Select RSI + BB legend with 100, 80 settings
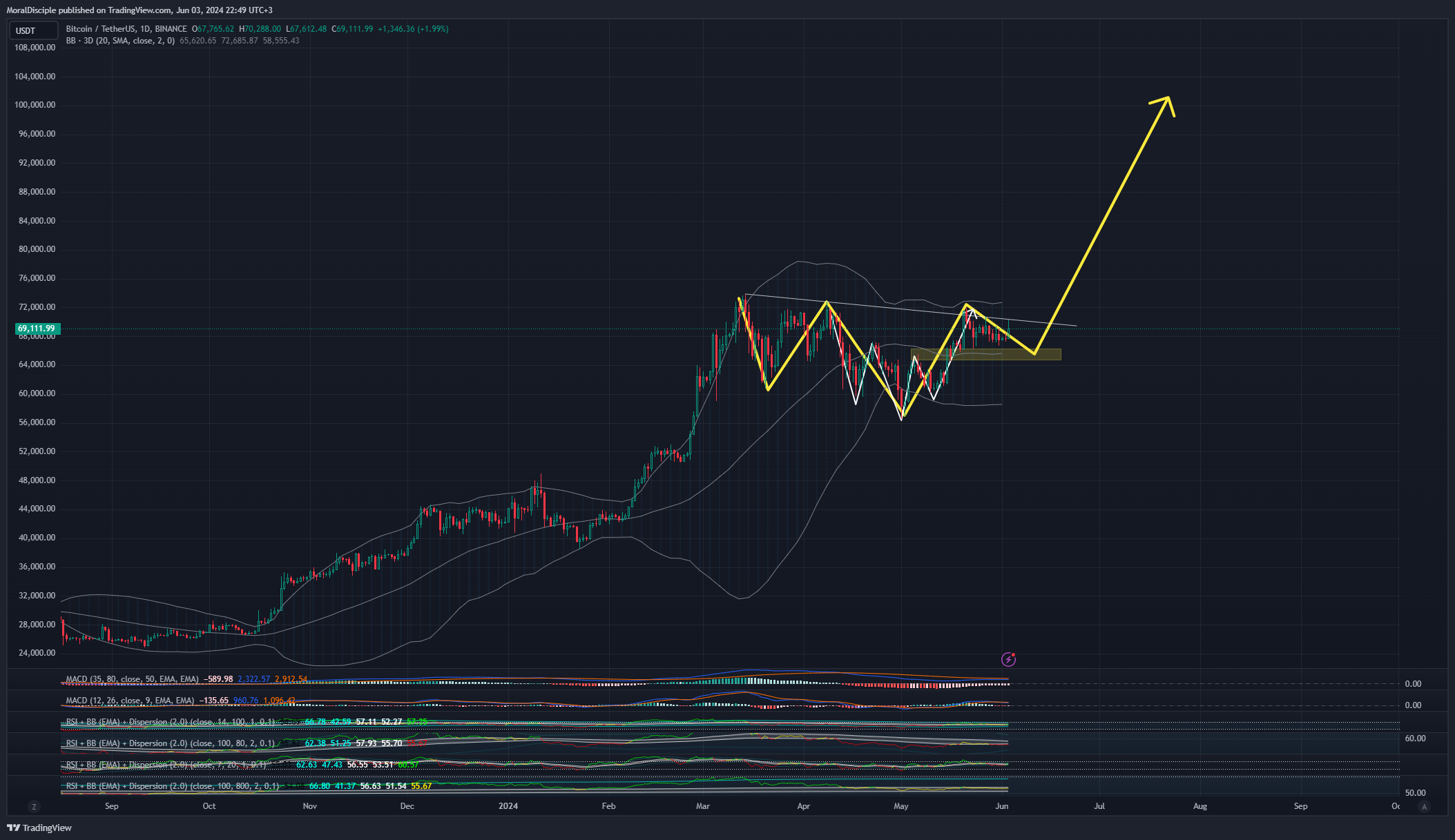The width and height of the screenshot is (1455, 840). [x=170, y=743]
